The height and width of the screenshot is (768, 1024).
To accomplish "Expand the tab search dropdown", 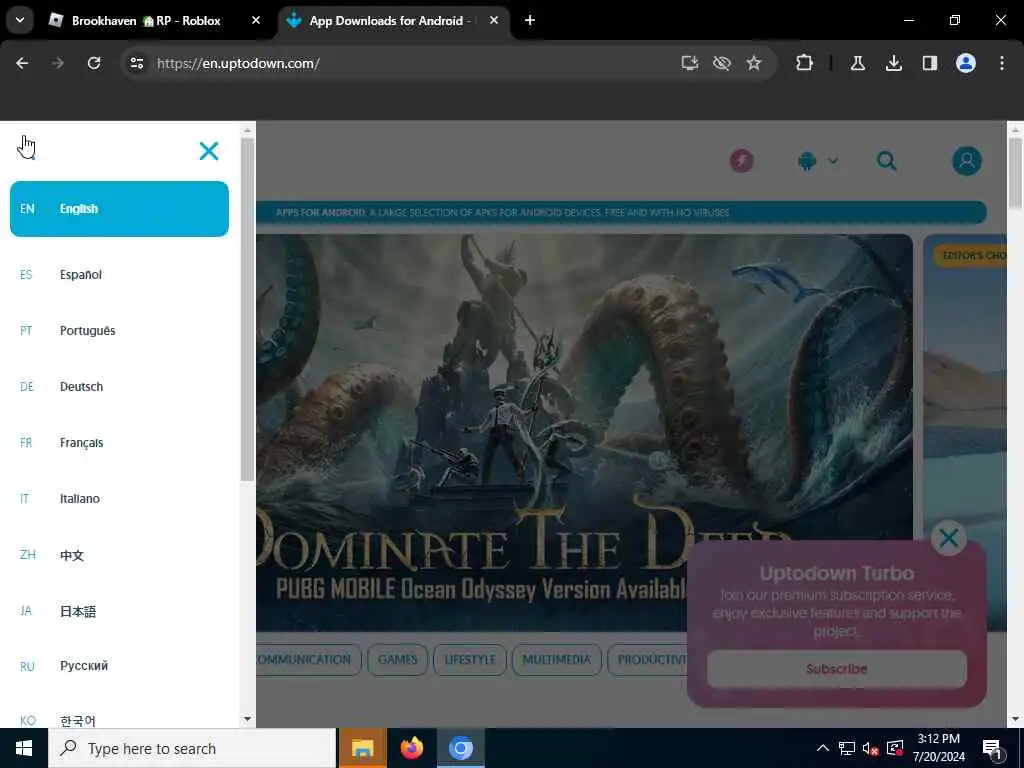I will coord(20,20).
